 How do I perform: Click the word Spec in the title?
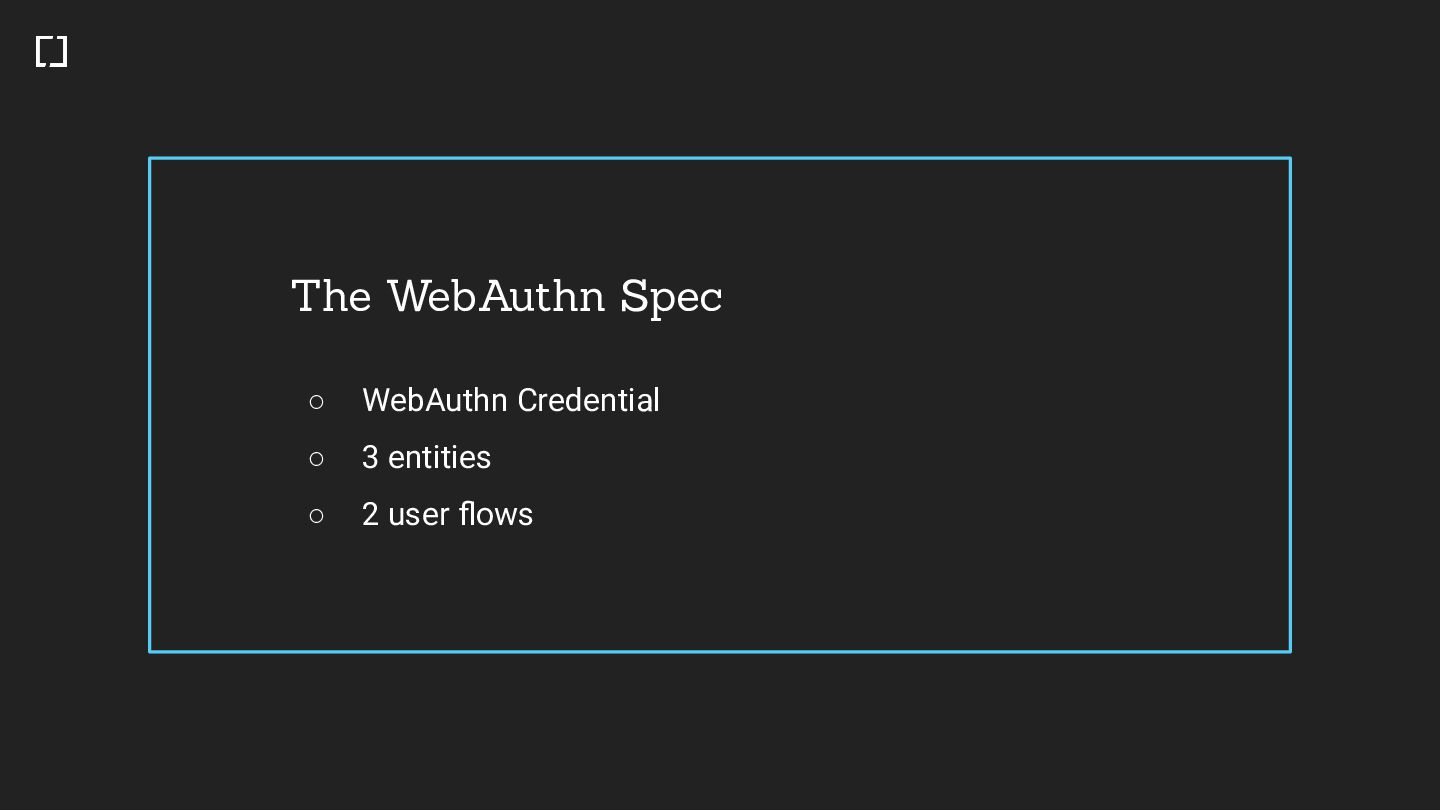coord(671,297)
